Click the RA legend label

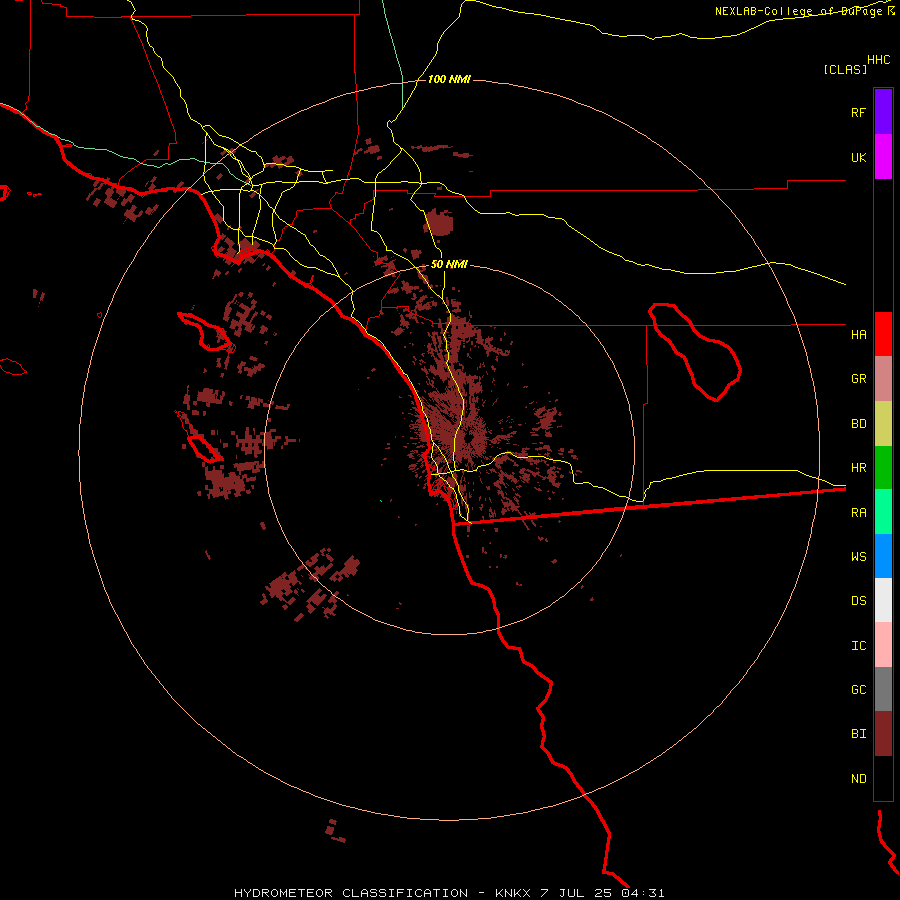[x=858, y=512]
